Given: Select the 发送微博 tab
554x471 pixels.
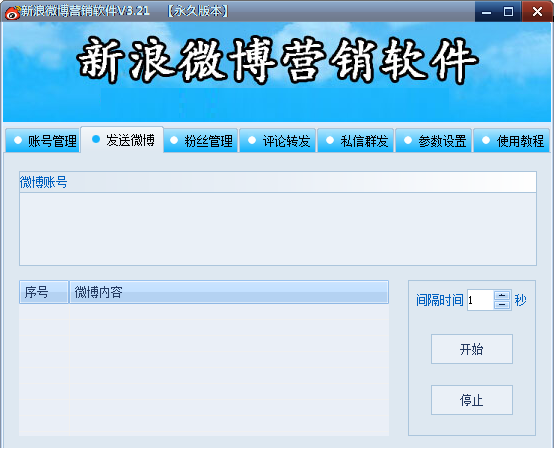Looking at the screenshot, I should (122, 140).
